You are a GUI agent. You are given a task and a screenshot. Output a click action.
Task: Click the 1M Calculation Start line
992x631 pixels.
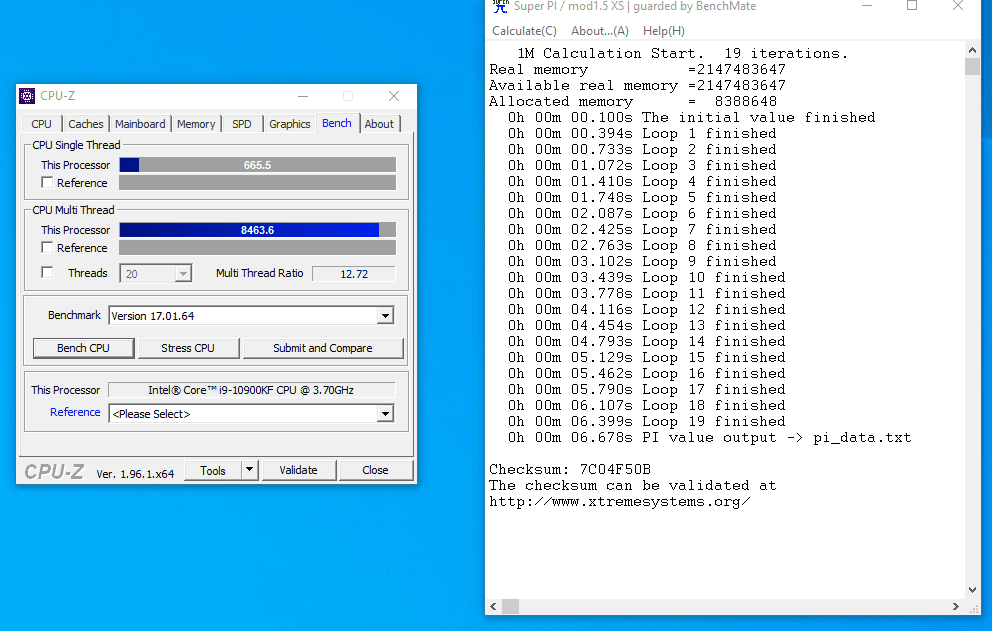pyautogui.click(x=683, y=54)
